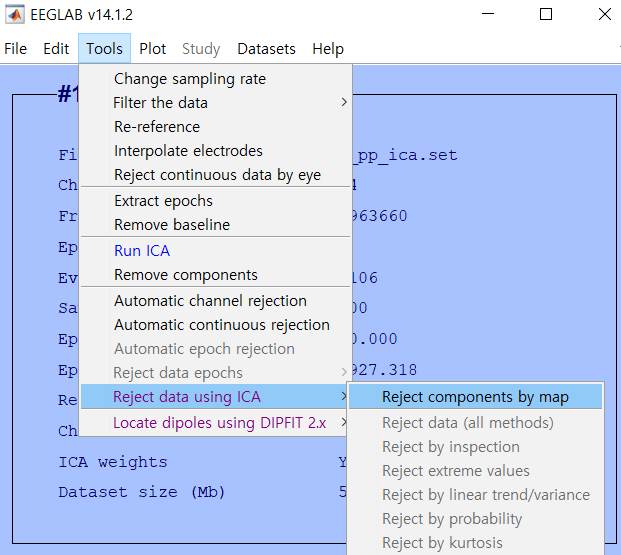Open the Edit menu
This screenshot has width=621, height=555.
click(x=56, y=49)
